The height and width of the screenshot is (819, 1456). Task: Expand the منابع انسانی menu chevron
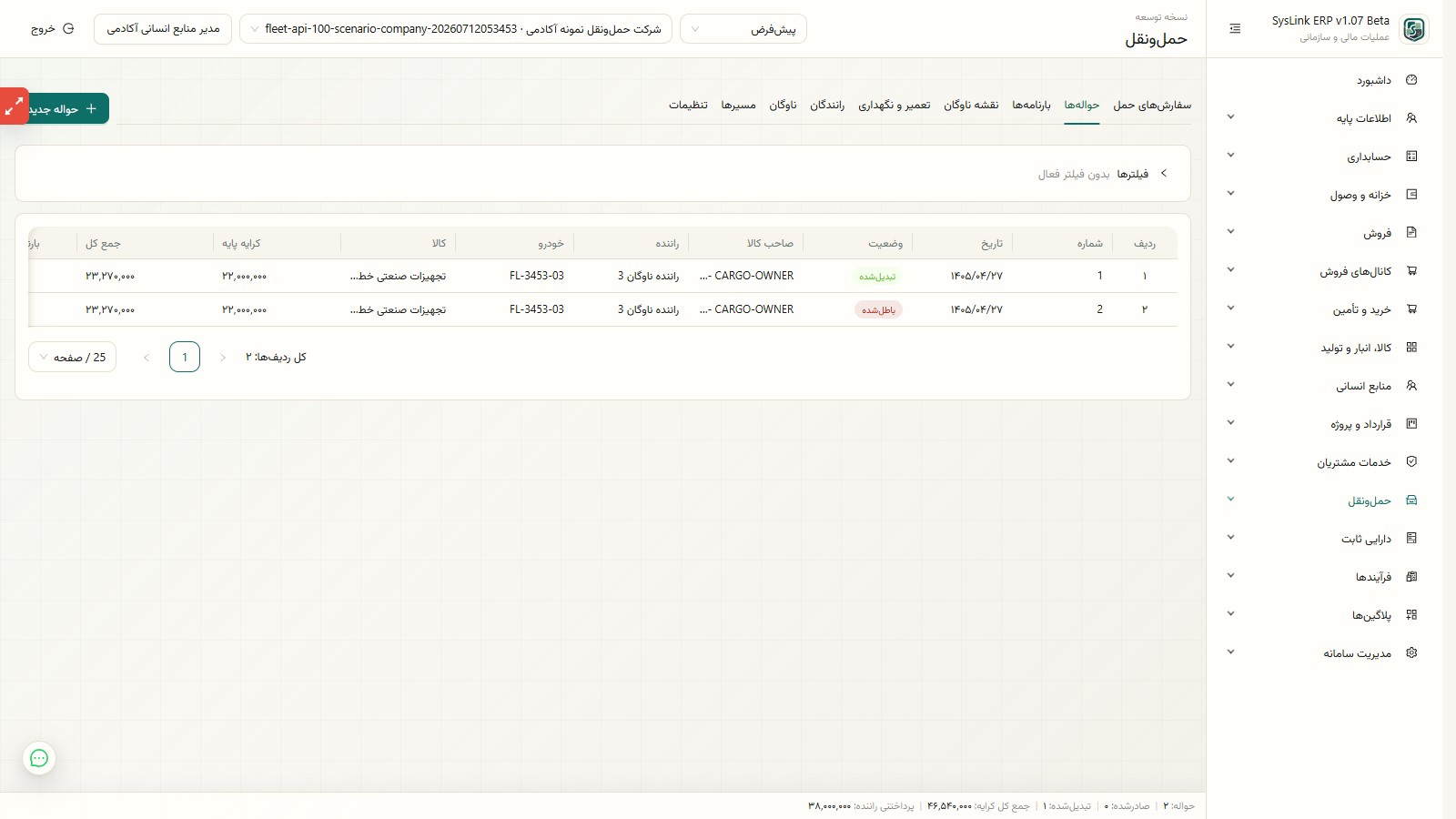pos(1230,385)
